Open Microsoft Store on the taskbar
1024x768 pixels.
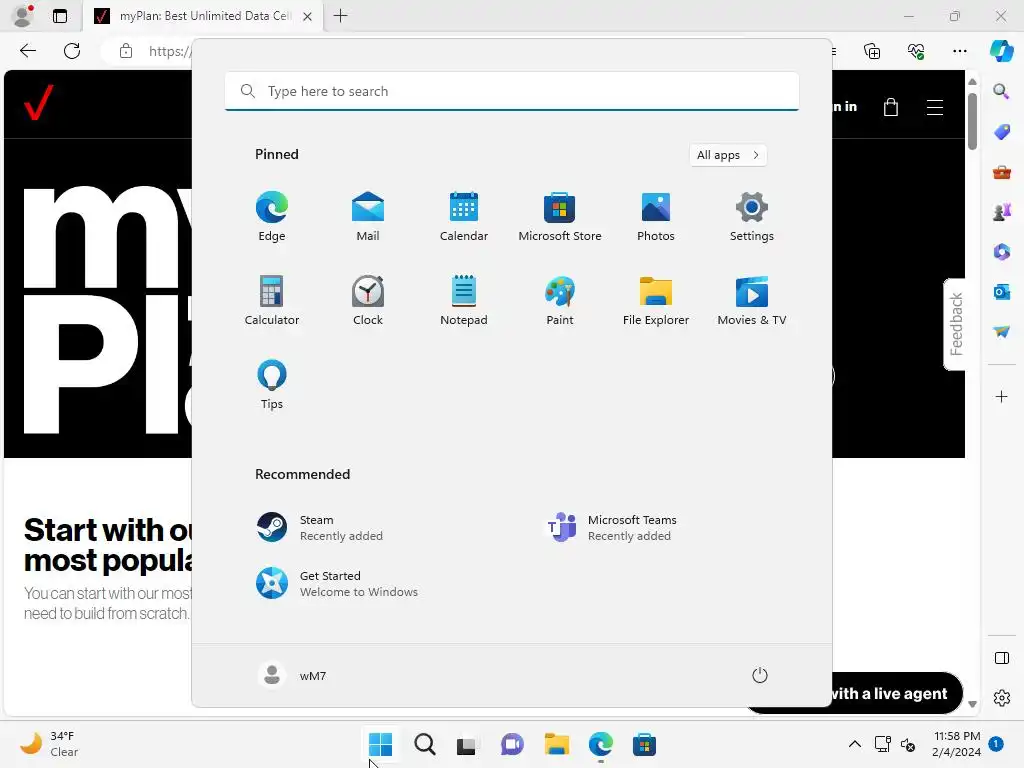(x=644, y=744)
